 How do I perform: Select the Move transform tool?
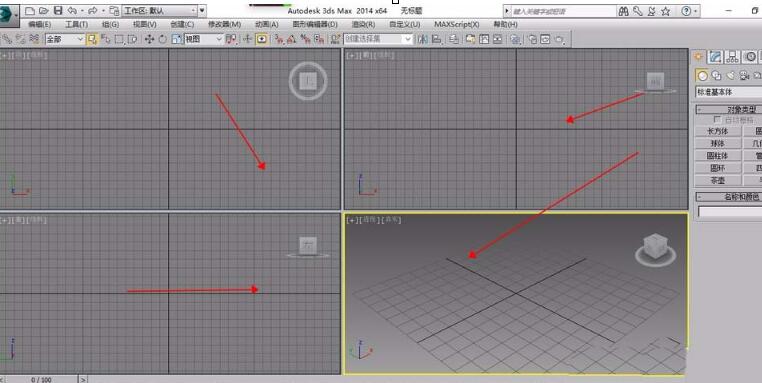point(149,39)
